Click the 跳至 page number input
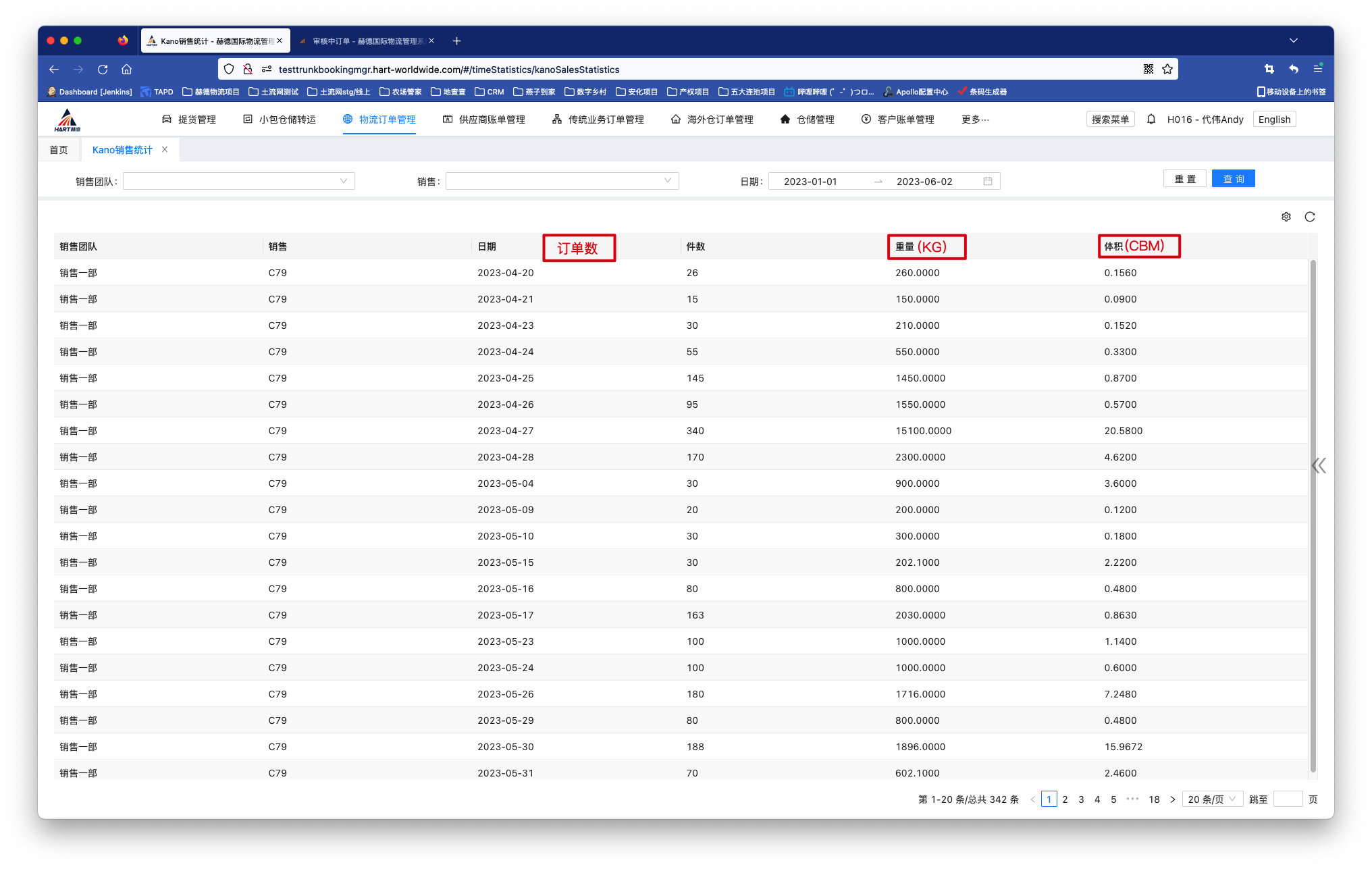The height and width of the screenshot is (869, 1372). point(1287,799)
